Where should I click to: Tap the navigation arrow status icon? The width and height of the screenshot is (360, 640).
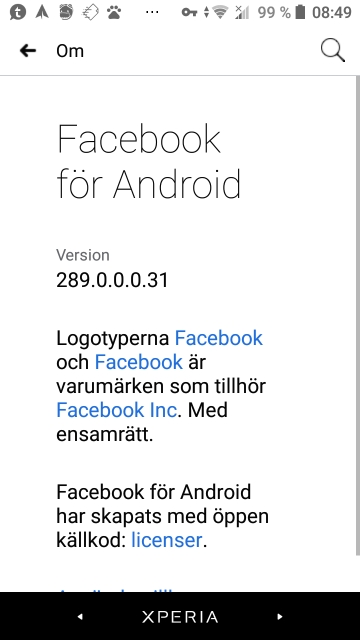pos(42,12)
